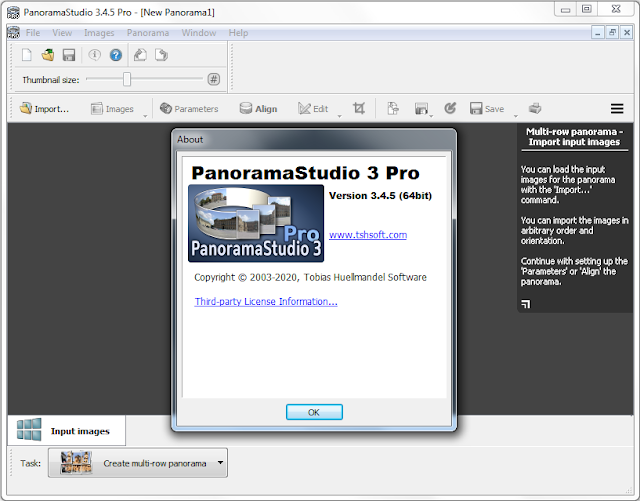Open the Images menu
The height and width of the screenshot is (501, 640).
point(99,33)
